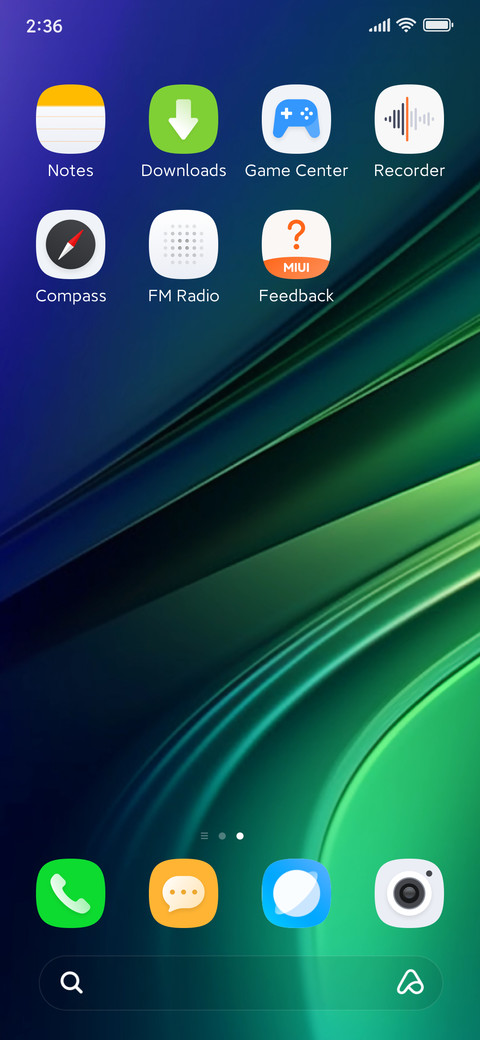
Task: Launch the Compass app
Action: click(70, 245)
